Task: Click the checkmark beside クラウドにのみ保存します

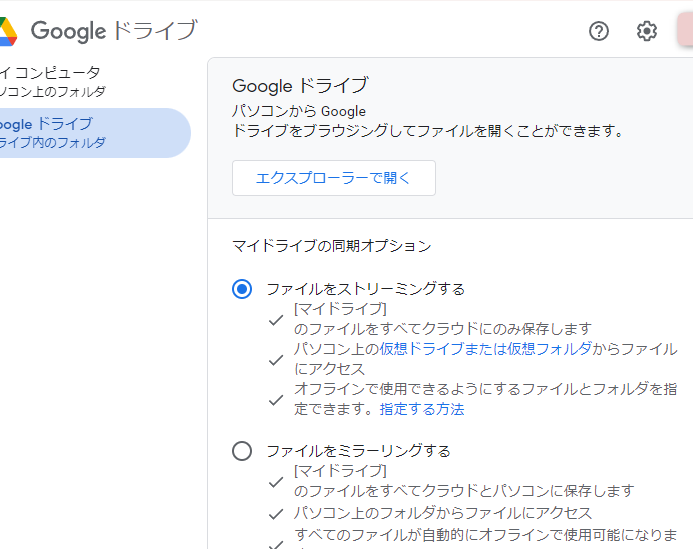Action: 276,320
